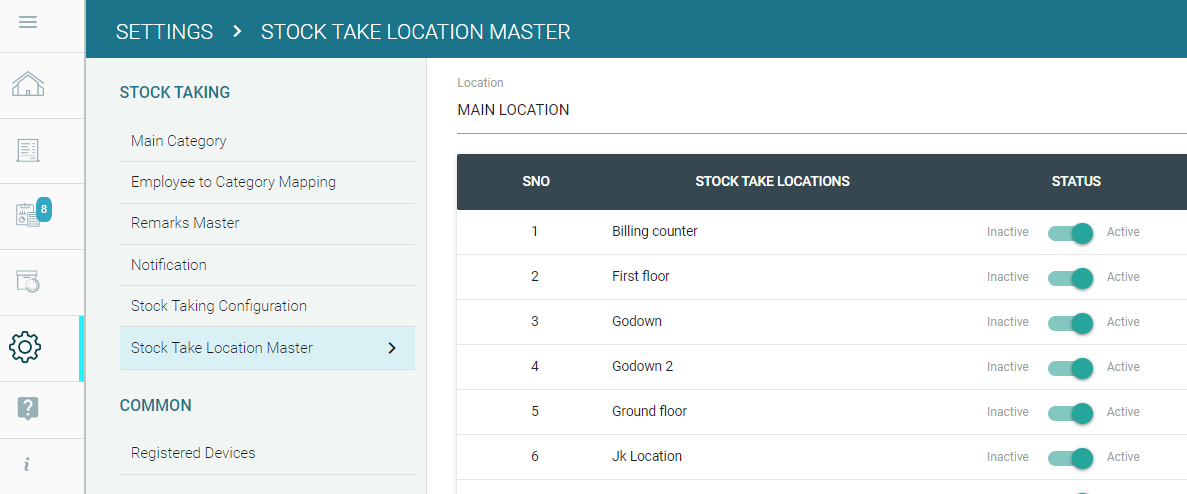Go to Registered Devices

tap(193, 453)
